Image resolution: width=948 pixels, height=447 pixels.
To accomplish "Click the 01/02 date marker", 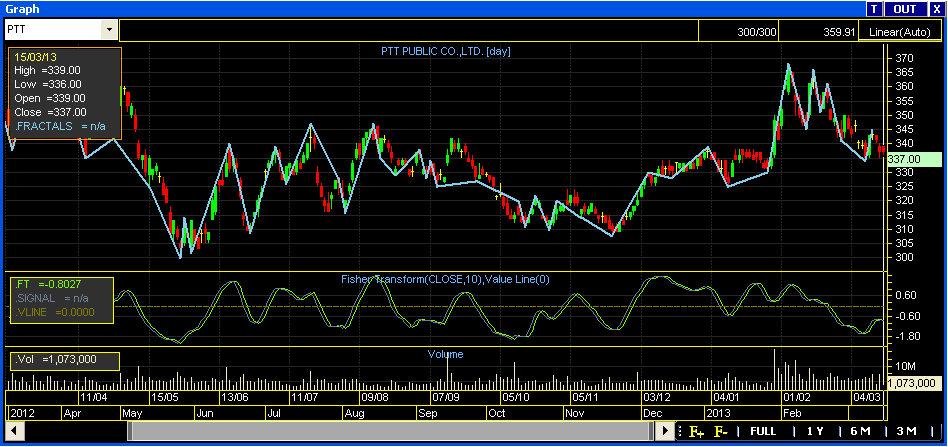I will coord(796,398).
